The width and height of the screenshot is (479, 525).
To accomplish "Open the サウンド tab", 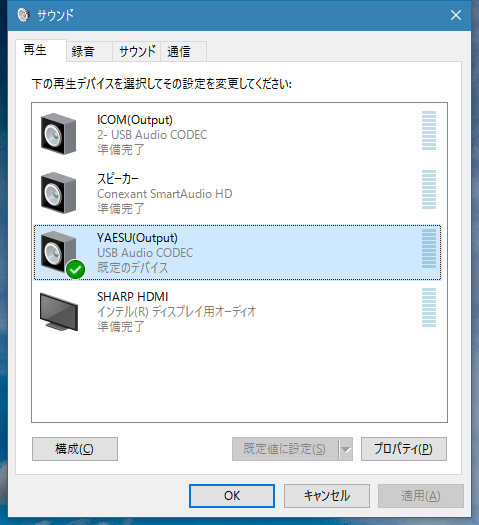I will [x=137, y=52].
